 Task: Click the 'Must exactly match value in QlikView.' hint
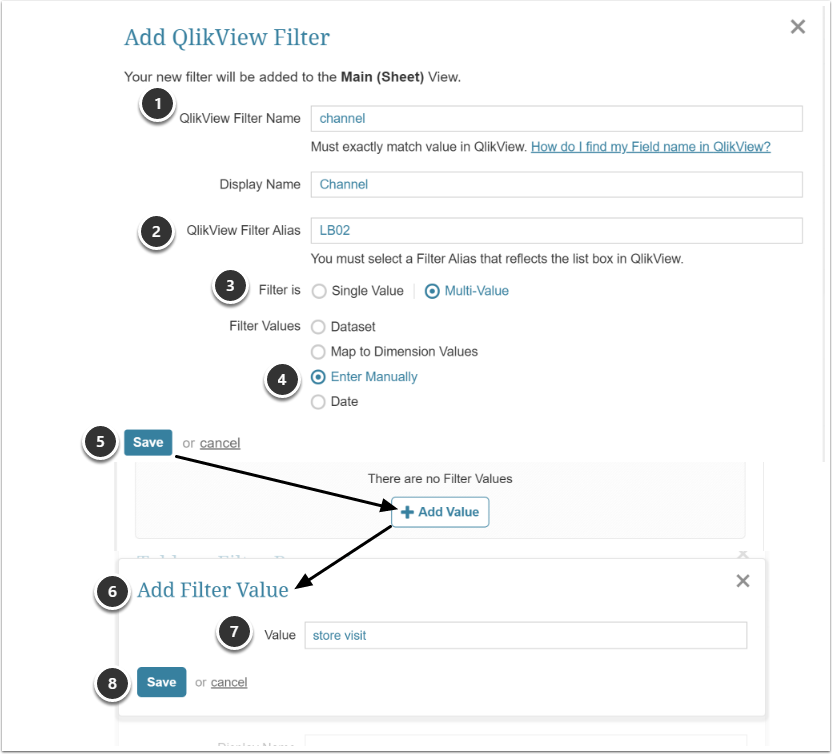pos(419,147)
